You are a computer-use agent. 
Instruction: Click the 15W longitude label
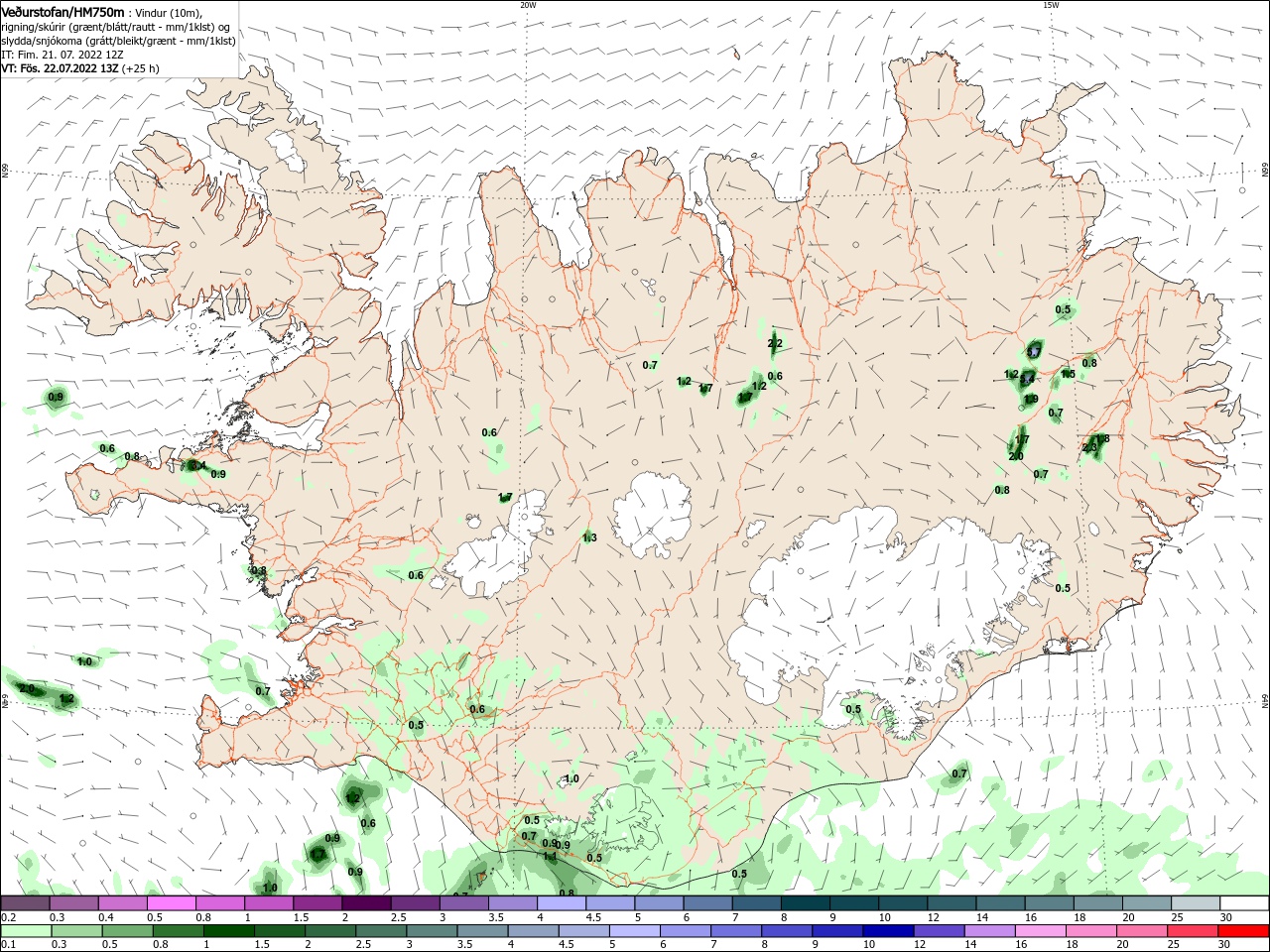click(1051, 5)
